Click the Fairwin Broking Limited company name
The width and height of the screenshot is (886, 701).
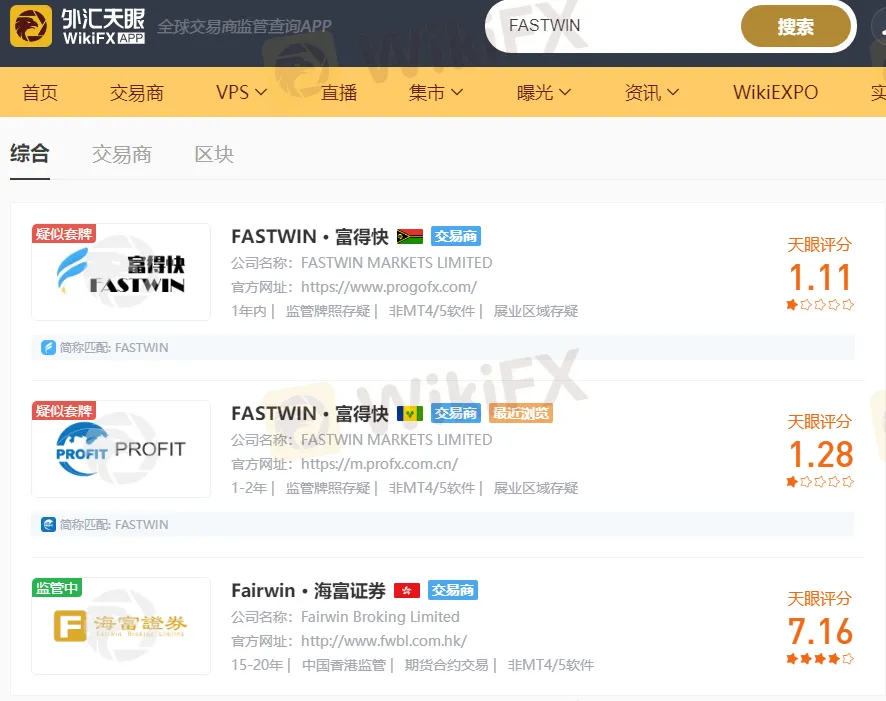[x=380, y=616]
